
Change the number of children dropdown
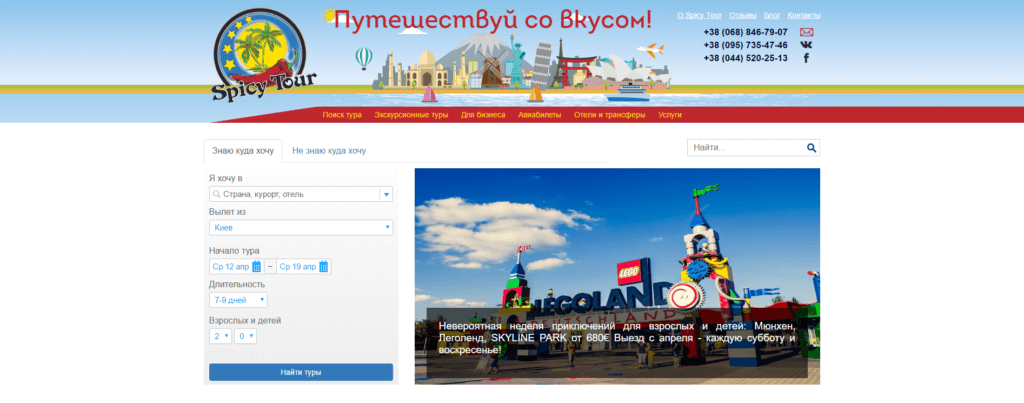(x=245, y=337)
